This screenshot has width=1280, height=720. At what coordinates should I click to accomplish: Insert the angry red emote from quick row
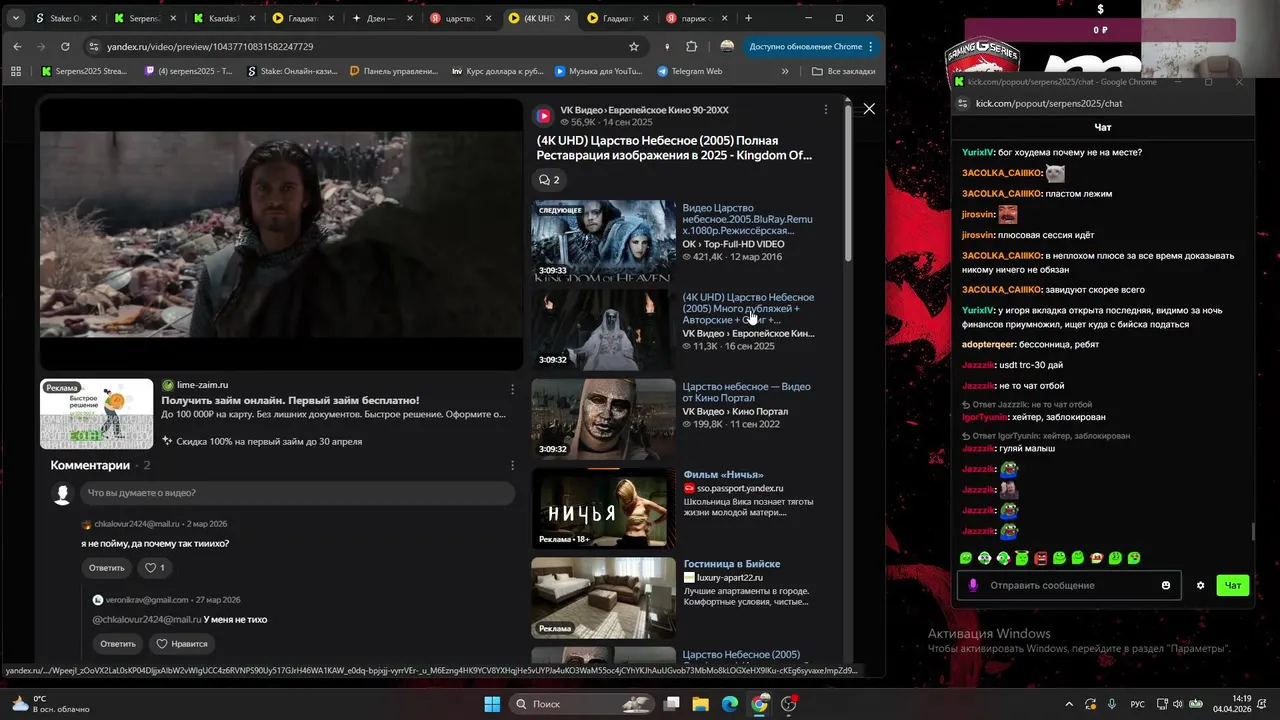coord(1041,558)
